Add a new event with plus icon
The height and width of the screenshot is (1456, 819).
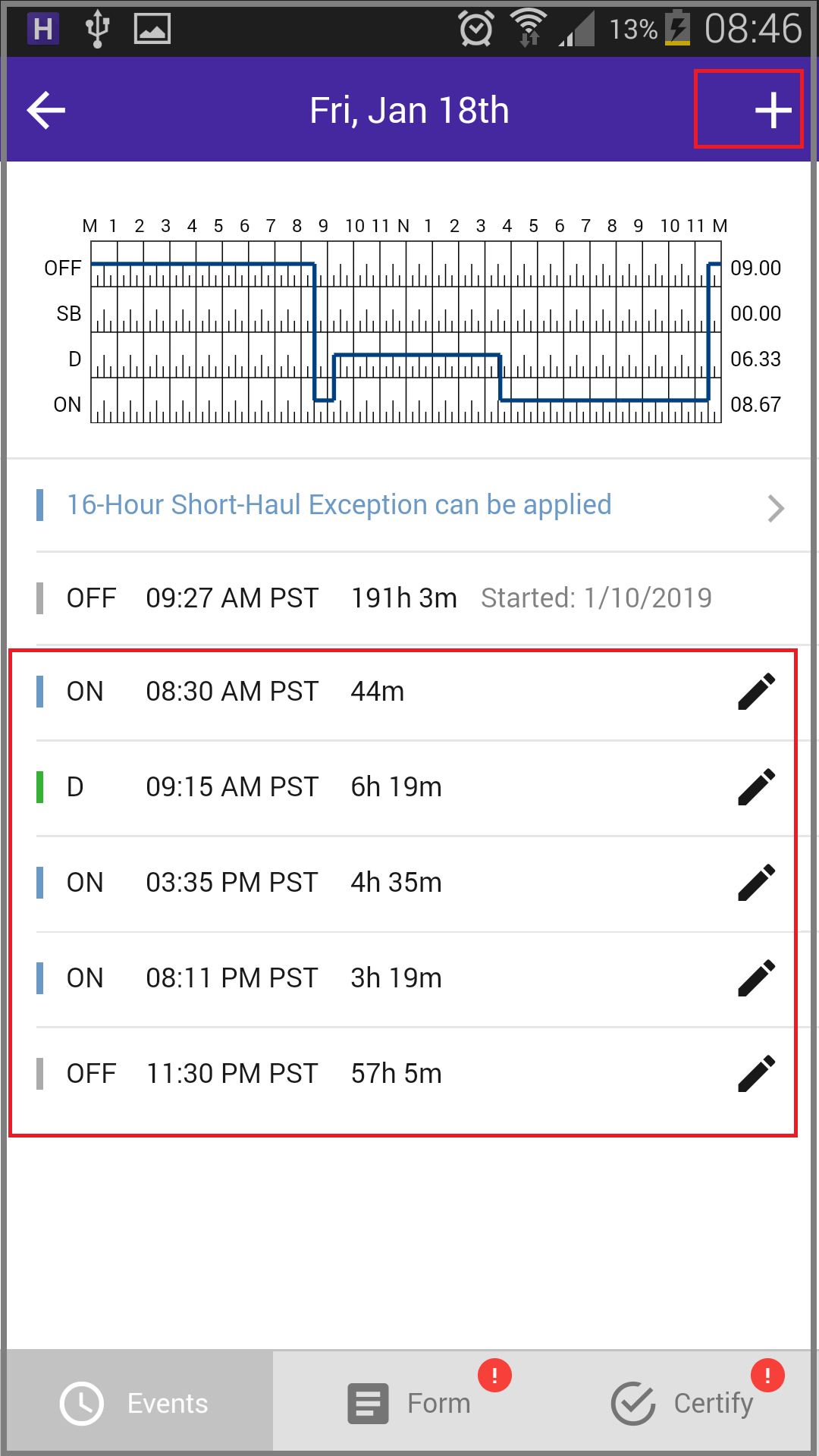[x=773, y=110]
